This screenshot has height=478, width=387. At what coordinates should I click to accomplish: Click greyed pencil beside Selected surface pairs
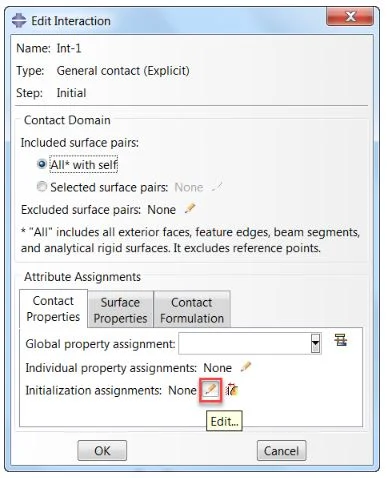click(217, 187)
